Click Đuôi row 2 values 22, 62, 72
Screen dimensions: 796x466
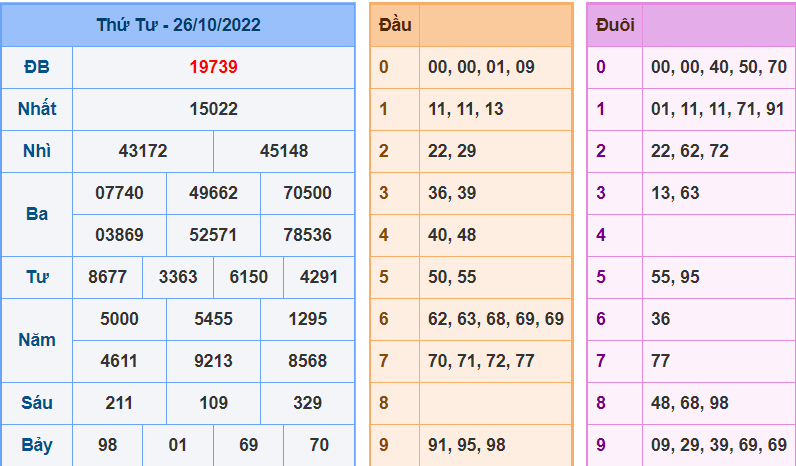(x=690, y=151)
